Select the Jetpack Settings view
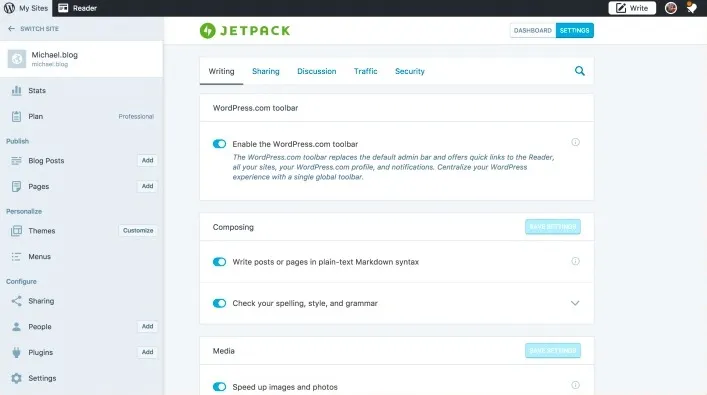 coord(574,30)
